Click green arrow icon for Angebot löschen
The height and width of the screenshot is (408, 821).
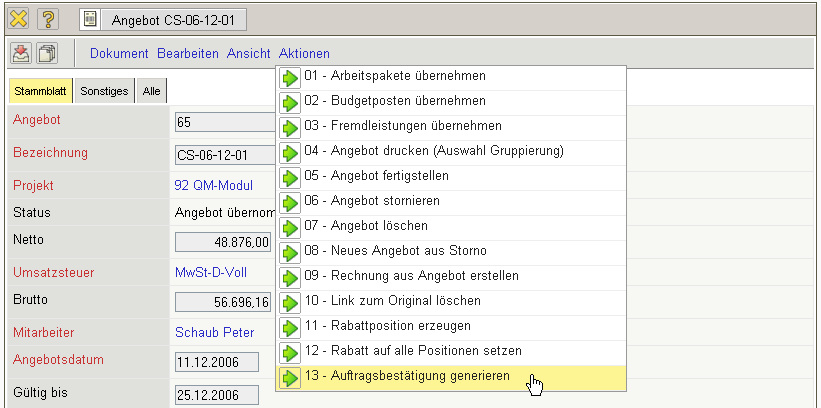coord(290,227)
